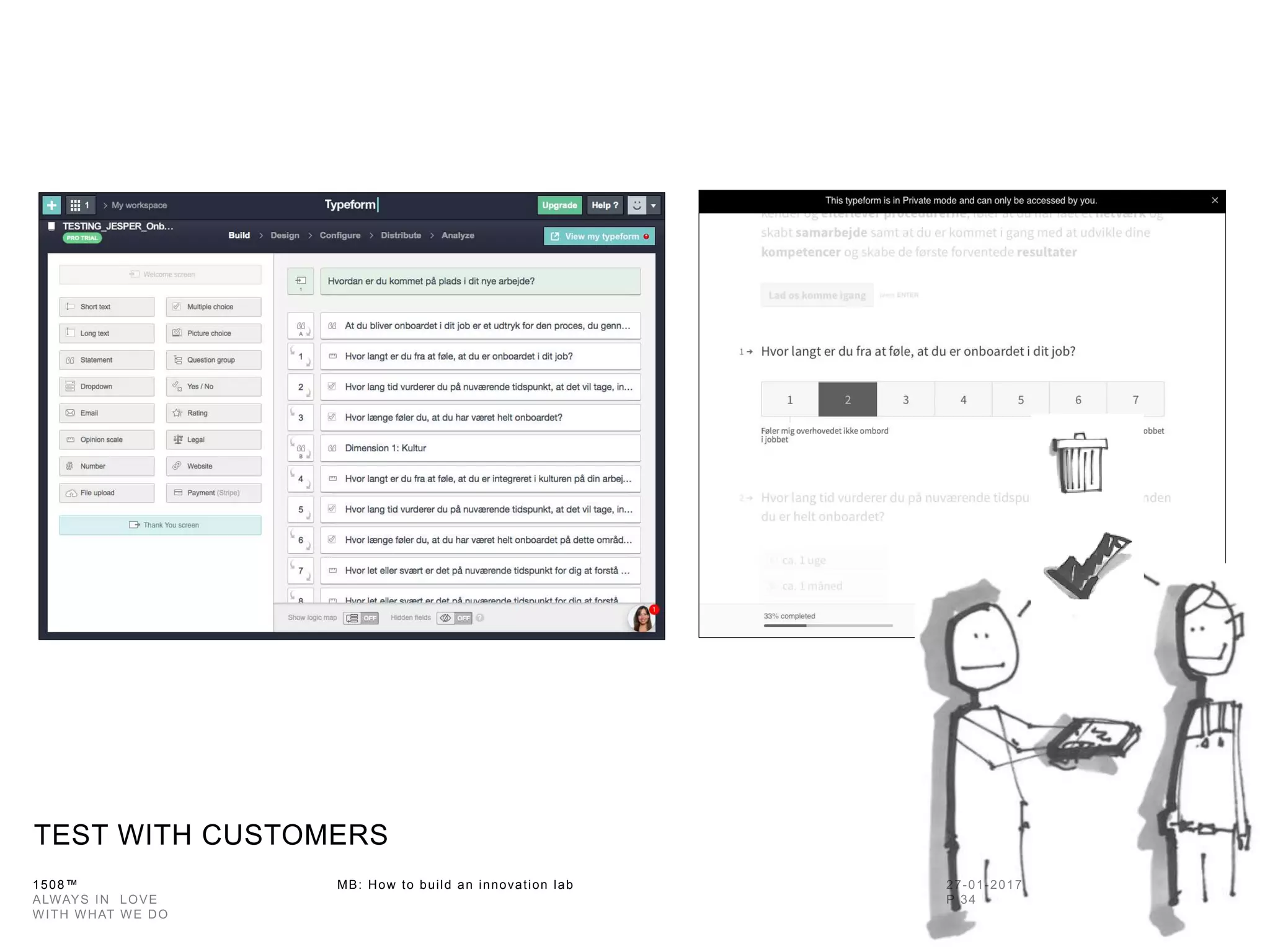
Task: Click the number 2 handle of question 2
Action: point(301,387)
